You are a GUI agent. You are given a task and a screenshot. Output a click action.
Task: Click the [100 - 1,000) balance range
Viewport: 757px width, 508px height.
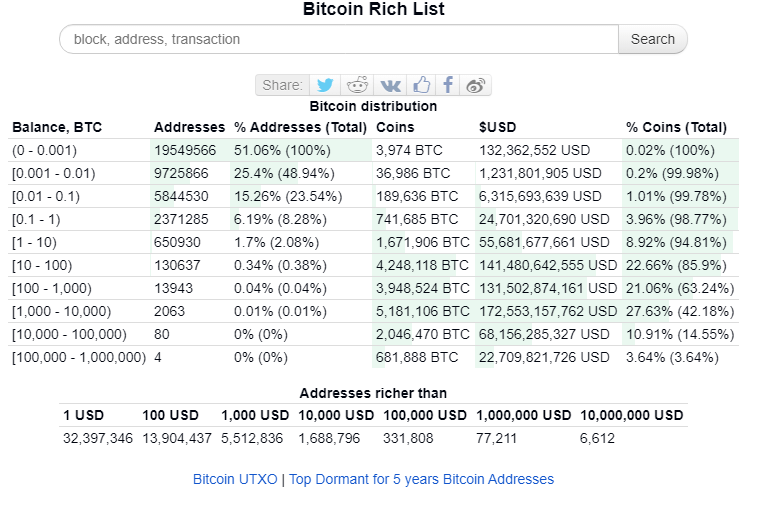[x=52, y=288]
